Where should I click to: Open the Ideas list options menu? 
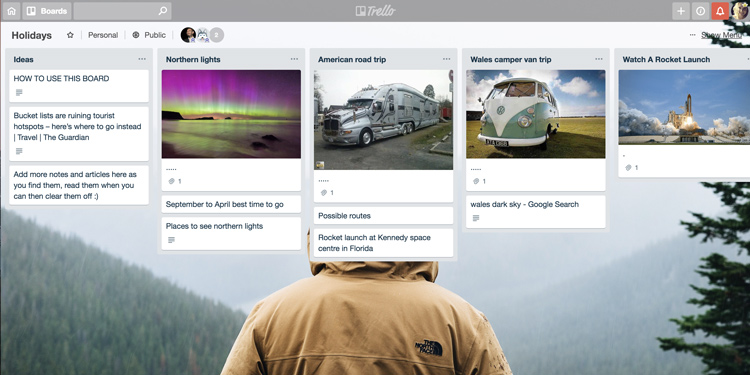pyautogui.click(x=142, y=59)
